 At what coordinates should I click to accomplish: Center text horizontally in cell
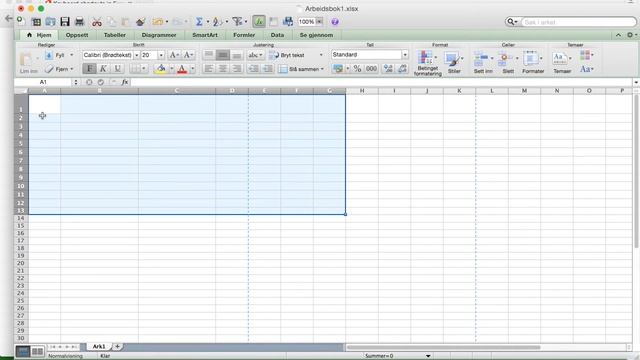[x=223, y=69]
